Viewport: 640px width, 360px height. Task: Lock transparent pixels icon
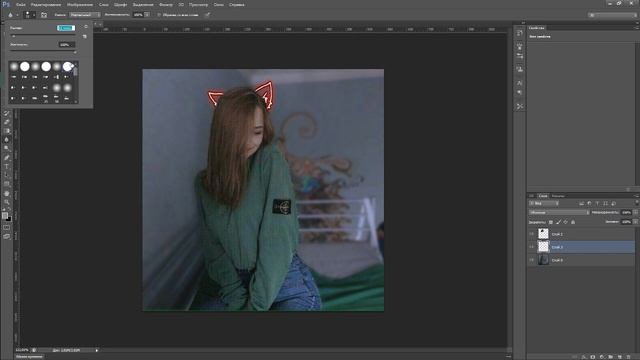(x=551, y=222)
